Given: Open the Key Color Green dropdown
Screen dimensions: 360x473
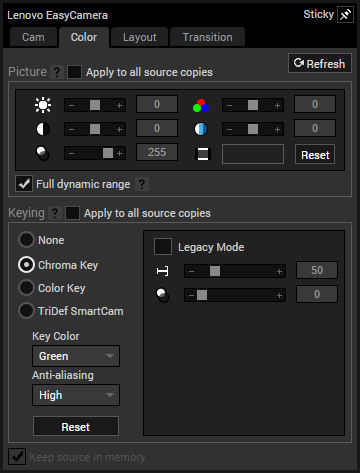Looking at the screenshot, I should (x=76, y=356).
